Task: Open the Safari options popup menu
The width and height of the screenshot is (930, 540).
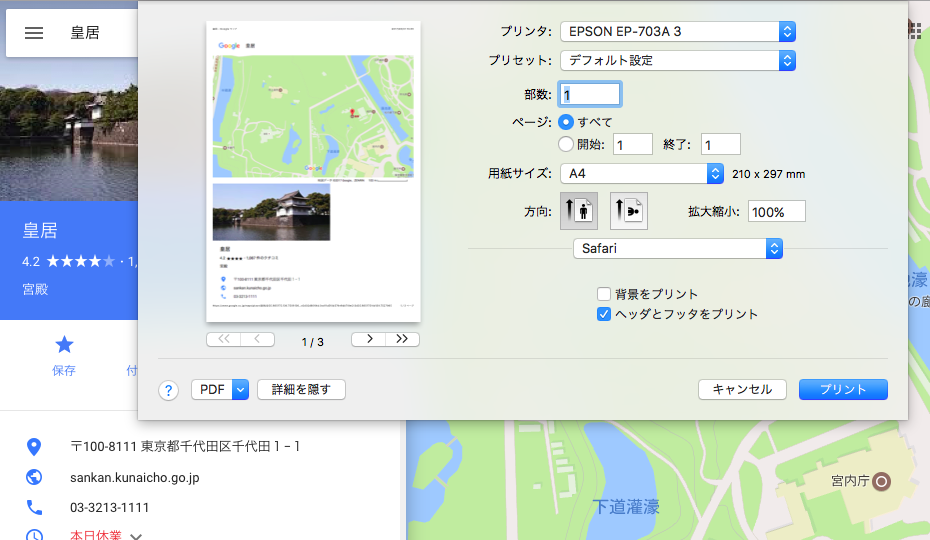Action: coord(677,248)
